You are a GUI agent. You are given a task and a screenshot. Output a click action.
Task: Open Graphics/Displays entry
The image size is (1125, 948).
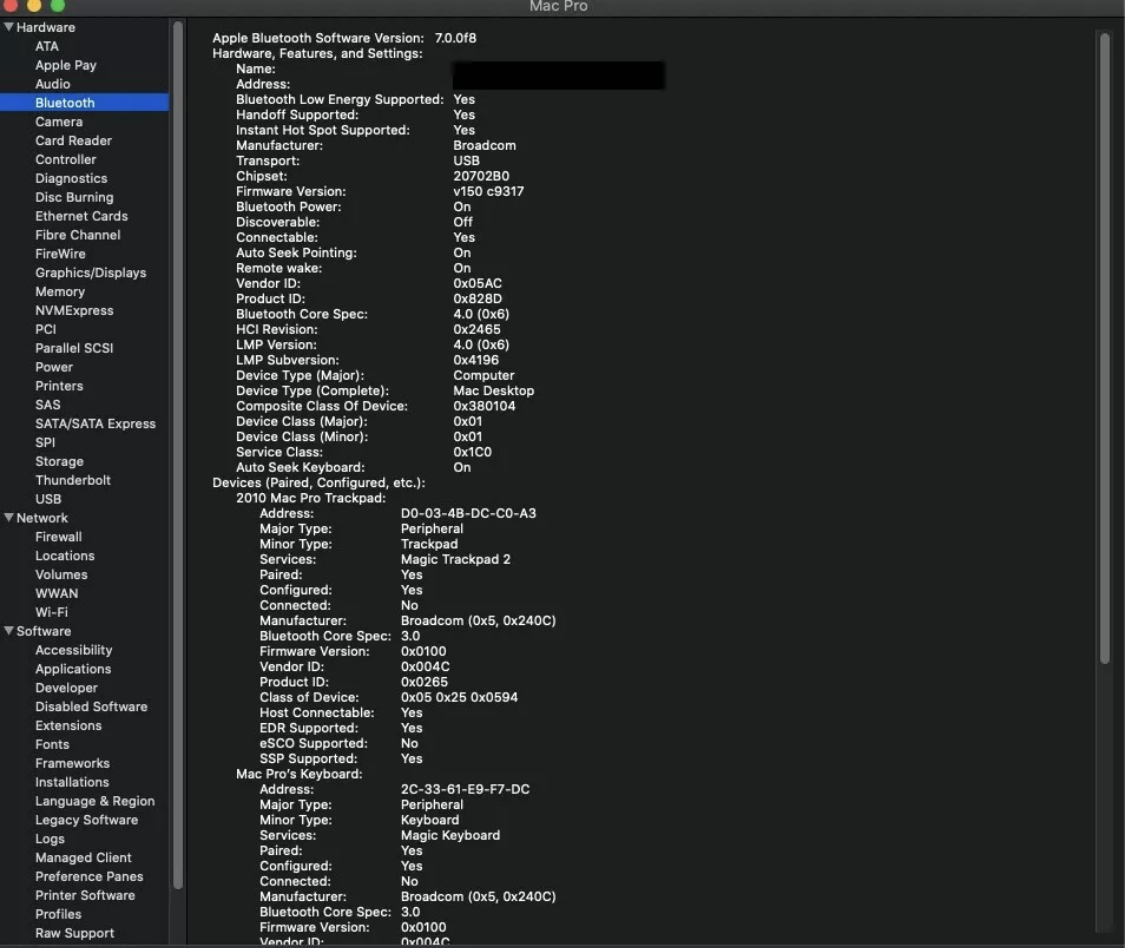click(90, 273)
